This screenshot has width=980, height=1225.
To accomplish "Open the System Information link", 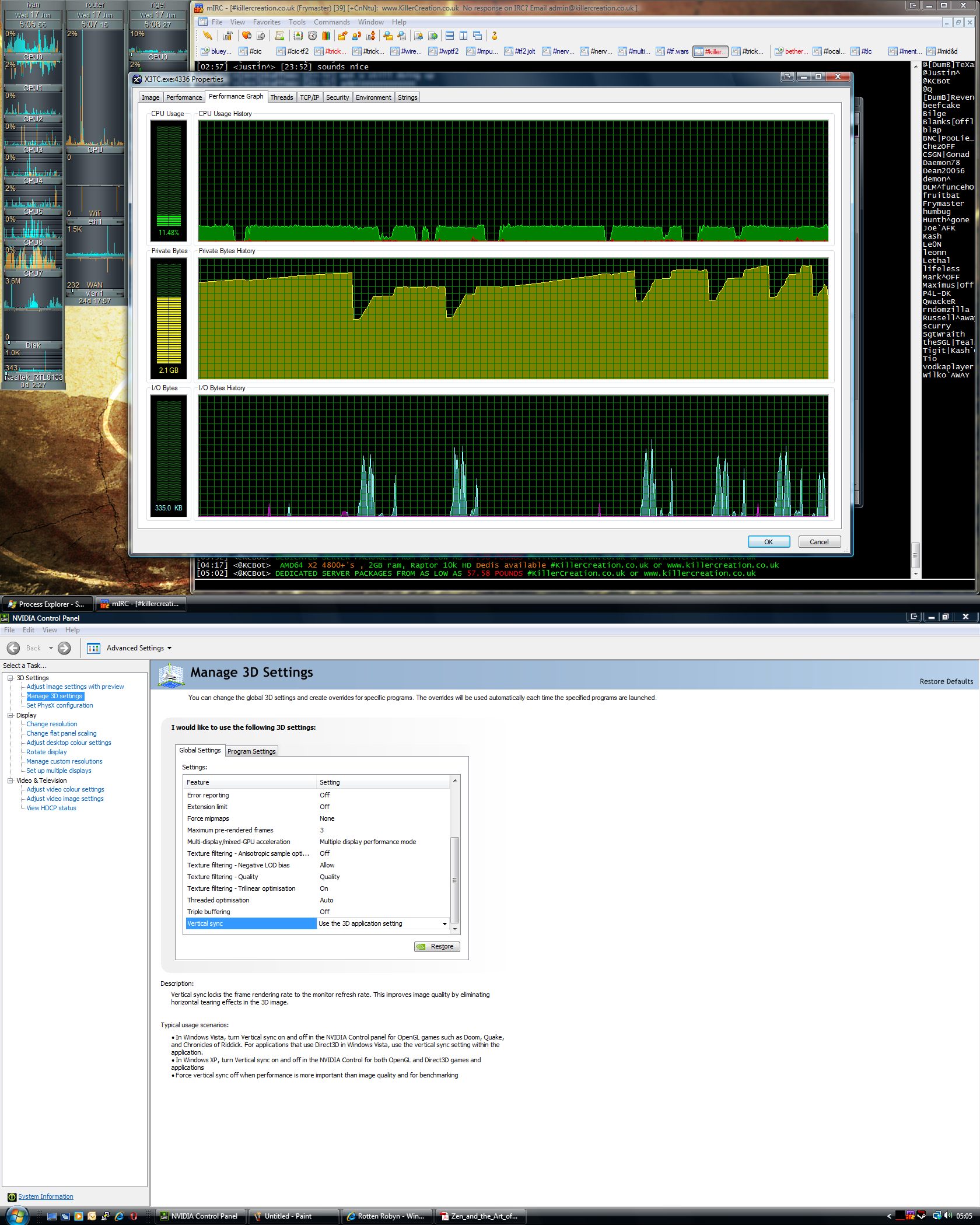I will (45, 1196).
